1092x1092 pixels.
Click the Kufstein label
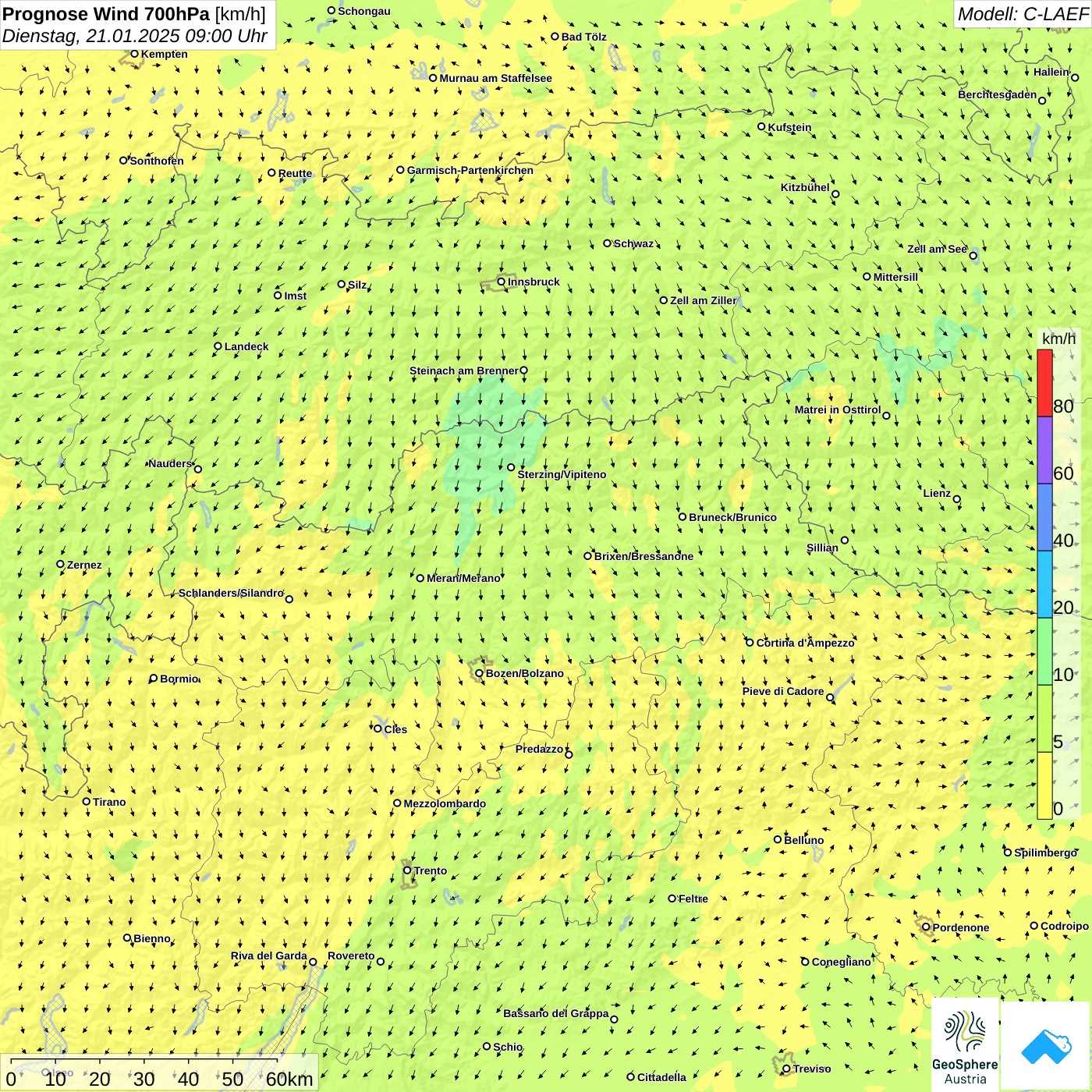789,127
